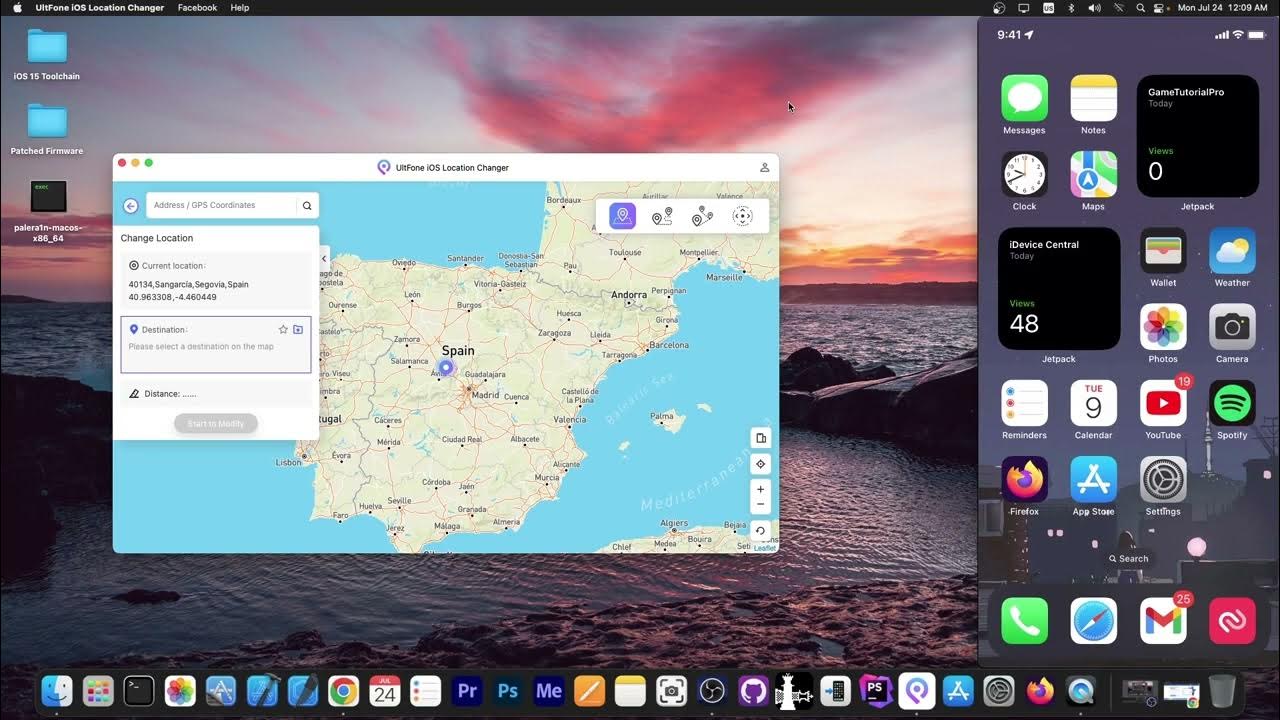1280x720 pixels.
Task: Open Reminders on the iPhone screen
Action: 1024,403
